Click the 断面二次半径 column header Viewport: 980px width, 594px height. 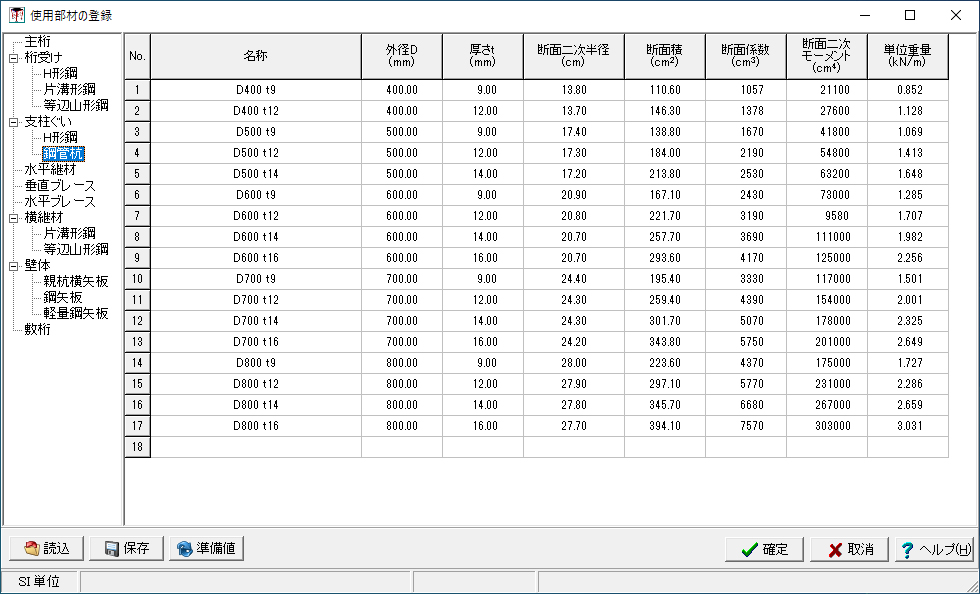coord(574,56)
